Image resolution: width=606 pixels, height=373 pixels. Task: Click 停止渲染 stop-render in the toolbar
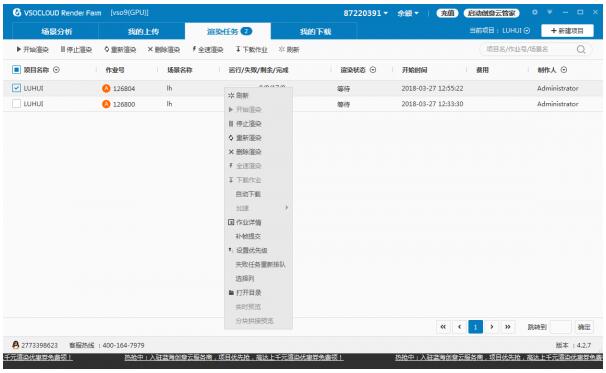click(76, 49)
